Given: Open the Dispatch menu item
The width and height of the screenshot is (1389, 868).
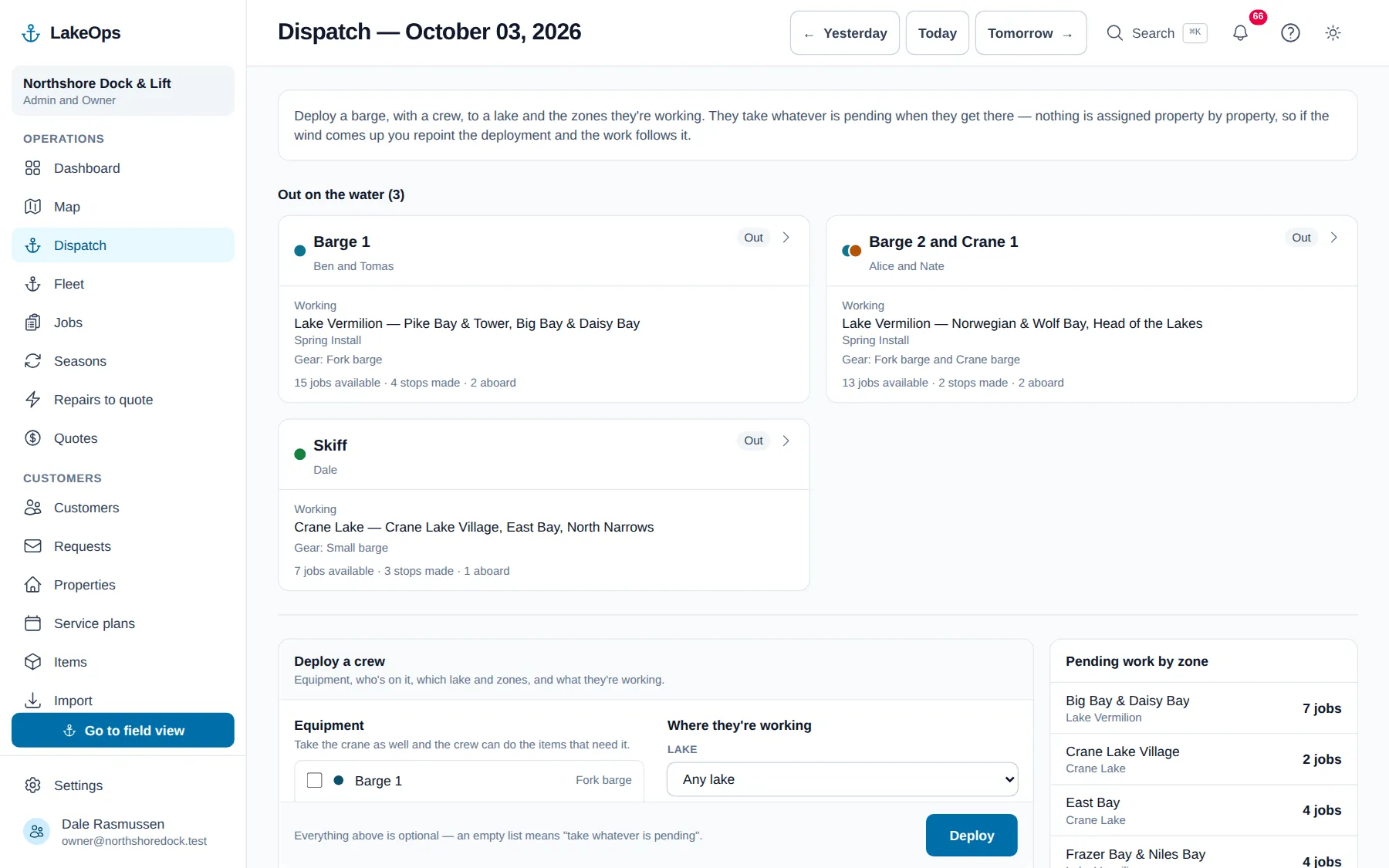Looking at the screenshot, I should click(123, 245).
